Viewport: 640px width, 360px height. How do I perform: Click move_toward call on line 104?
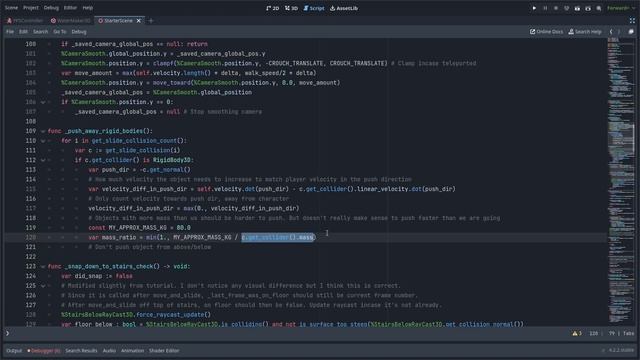pos(171,82)
